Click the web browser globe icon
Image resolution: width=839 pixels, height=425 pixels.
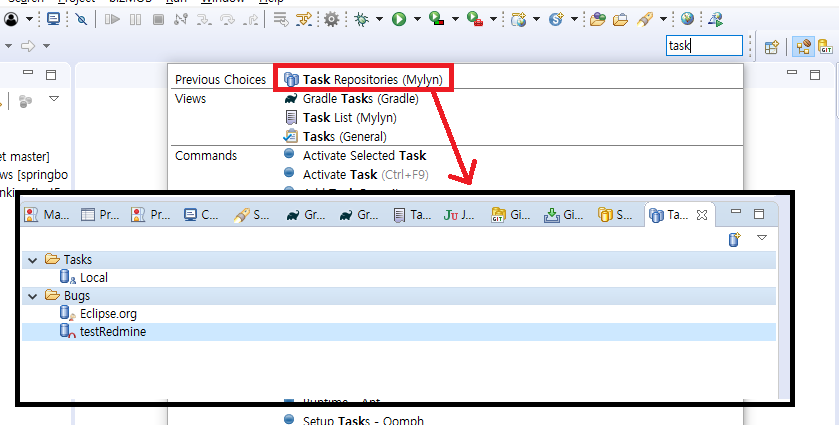pyautogui.click(x=688, y=19)
